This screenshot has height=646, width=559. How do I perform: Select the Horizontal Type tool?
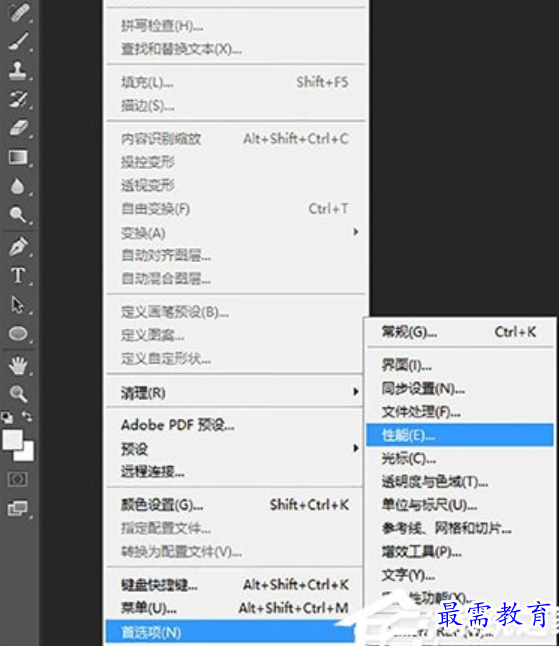pyautogui.click(x=18, y=275)
